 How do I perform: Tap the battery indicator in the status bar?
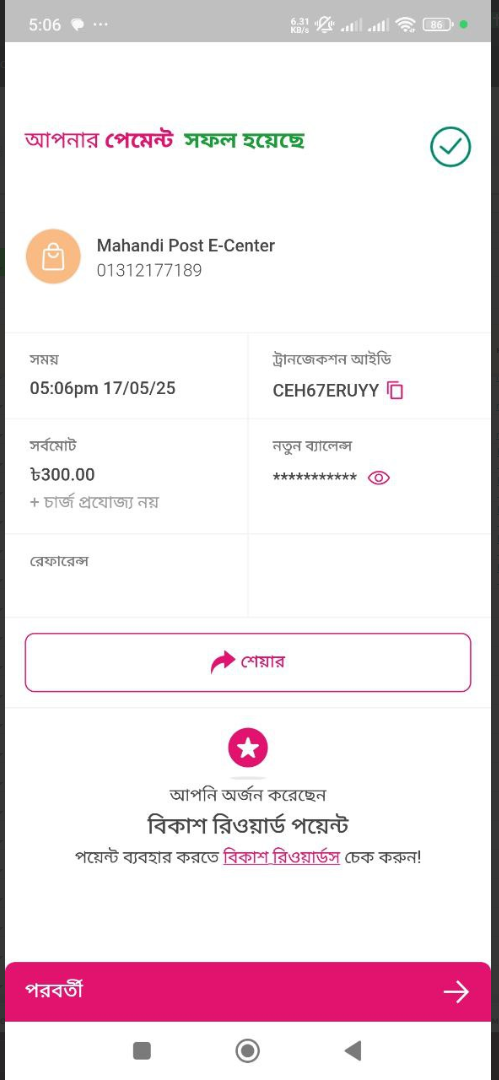pos(438,25)
